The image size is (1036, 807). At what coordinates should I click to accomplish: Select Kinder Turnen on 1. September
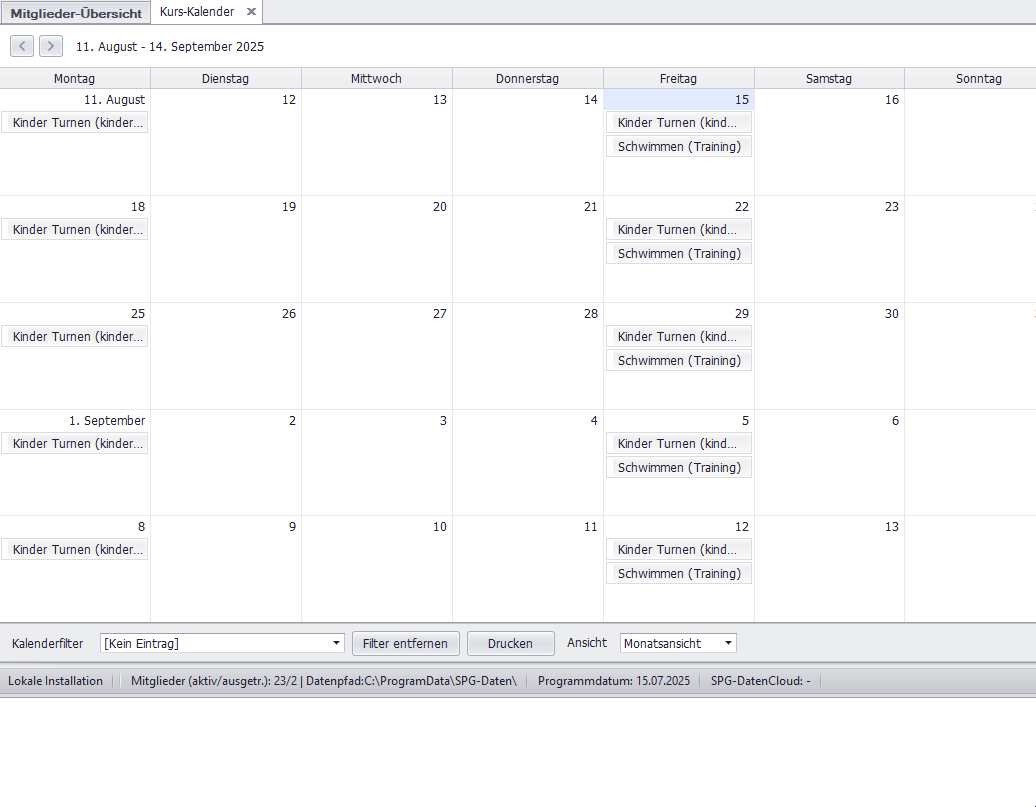[75, 444]
